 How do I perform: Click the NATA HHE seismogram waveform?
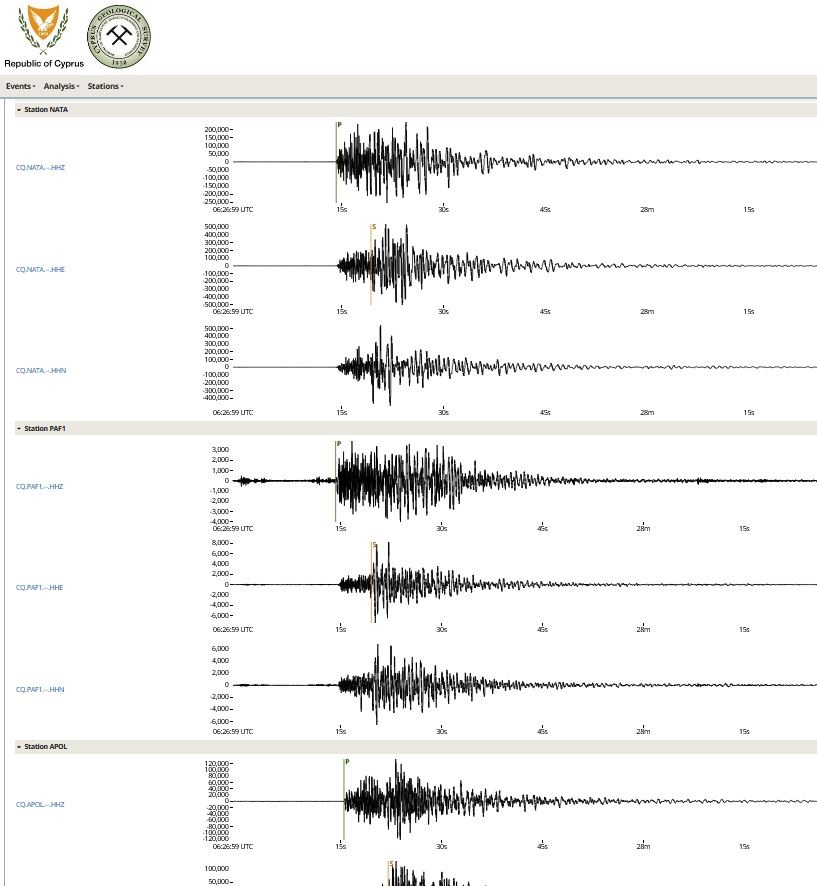click(524, 264)
